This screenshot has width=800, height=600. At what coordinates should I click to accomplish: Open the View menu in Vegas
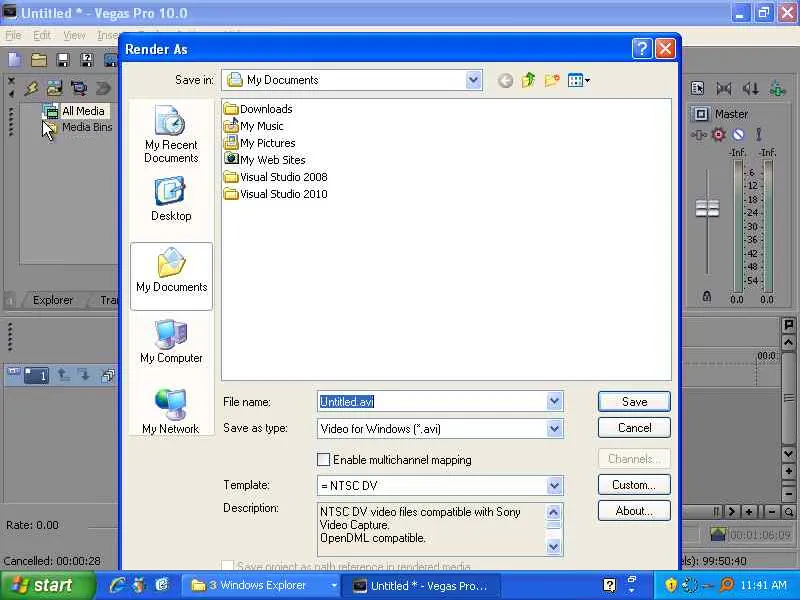coord(74,35)
